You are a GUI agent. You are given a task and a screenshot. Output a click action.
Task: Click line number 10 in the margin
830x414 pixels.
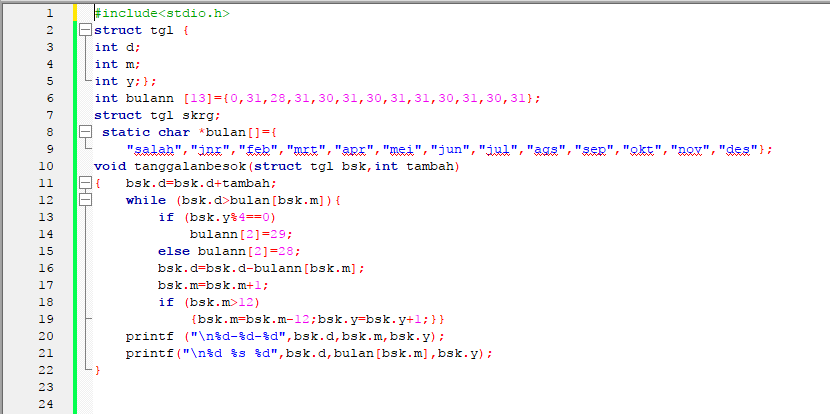pos(46,166)
